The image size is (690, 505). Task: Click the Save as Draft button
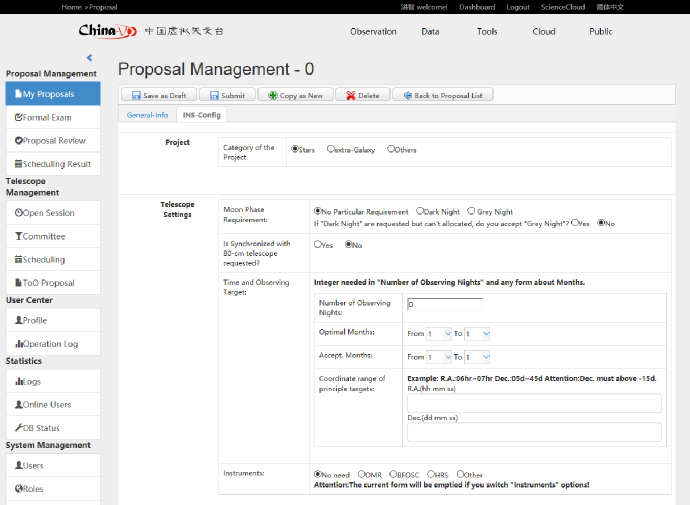point(158,95)
